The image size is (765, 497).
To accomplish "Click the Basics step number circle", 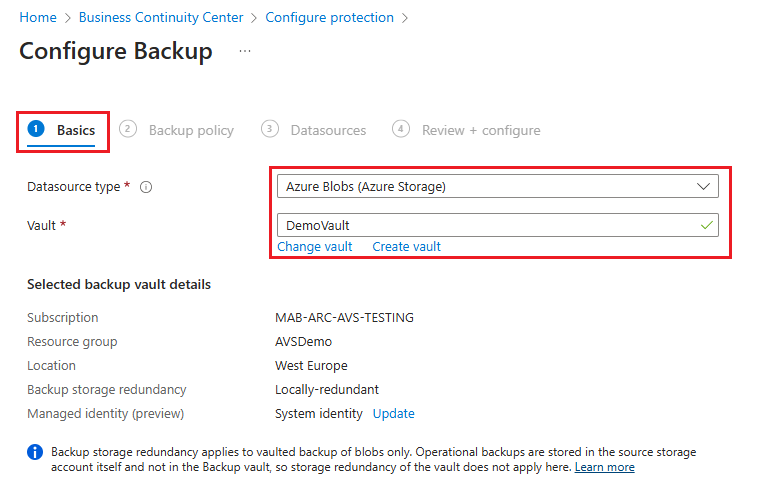I will [x=37, y=129].
